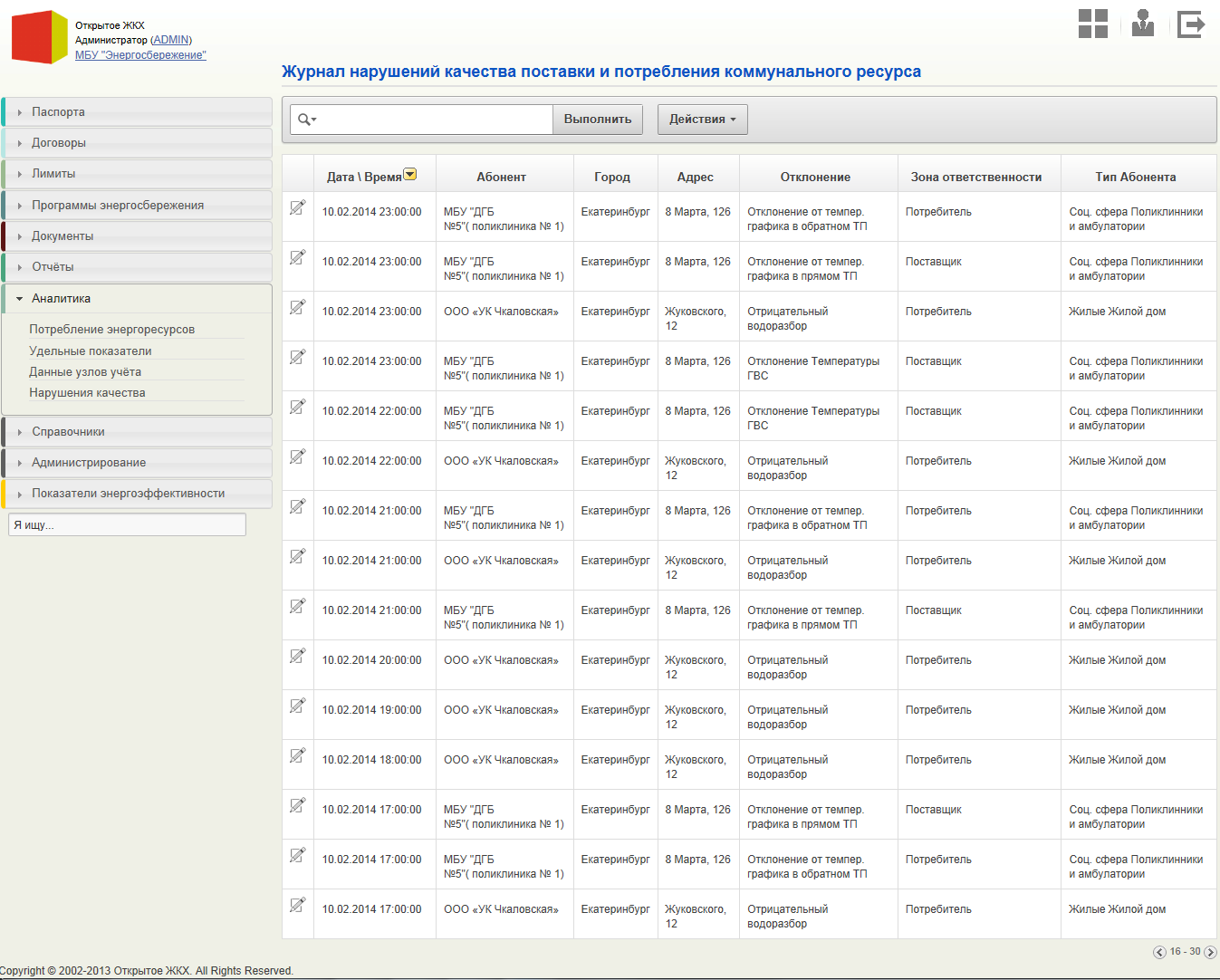Go to previous page arrow
The height and width of the screenshot is (980, 1220).
coord(1159,952)
